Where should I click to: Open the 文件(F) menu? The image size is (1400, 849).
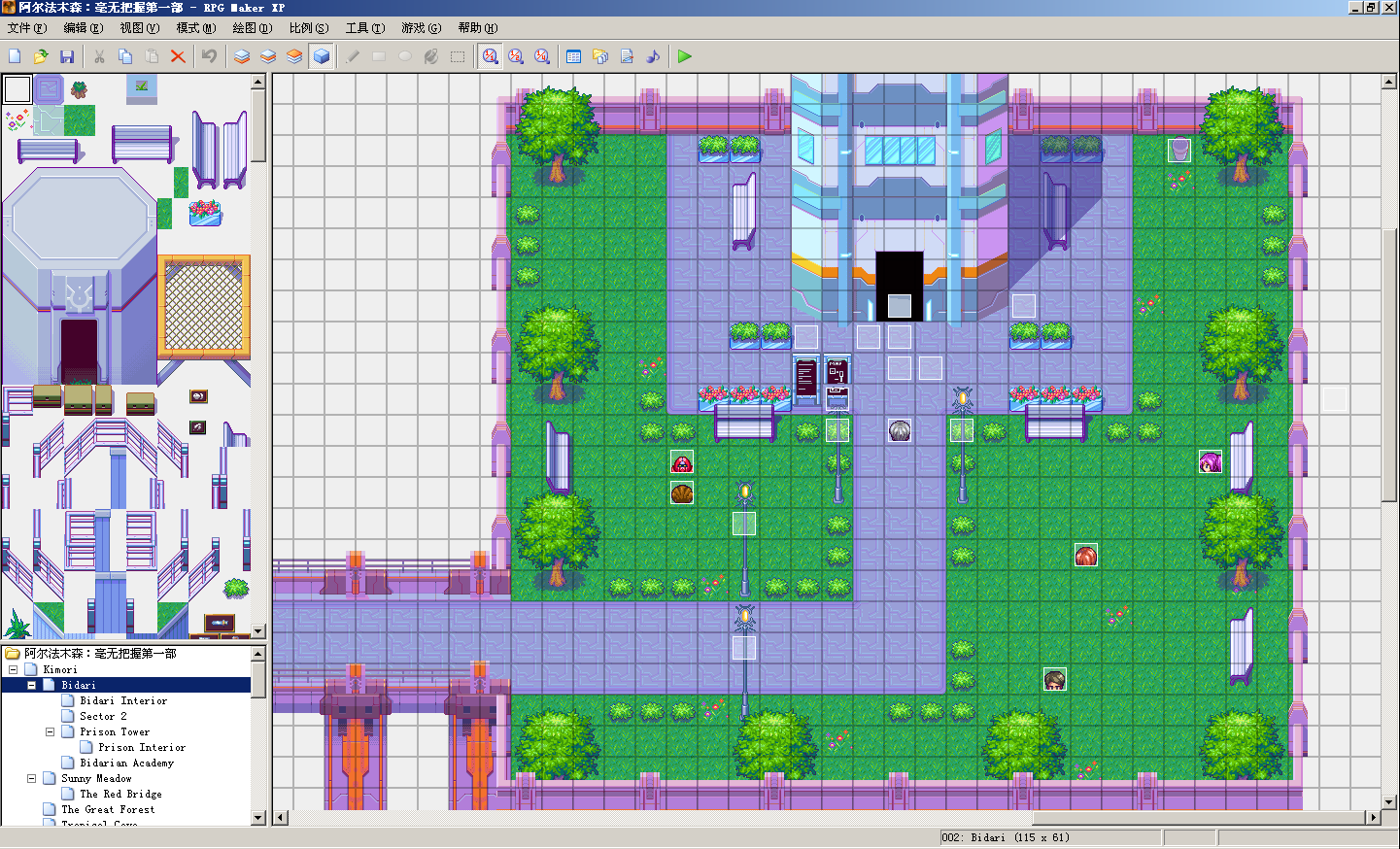click(x=26, y=28)
